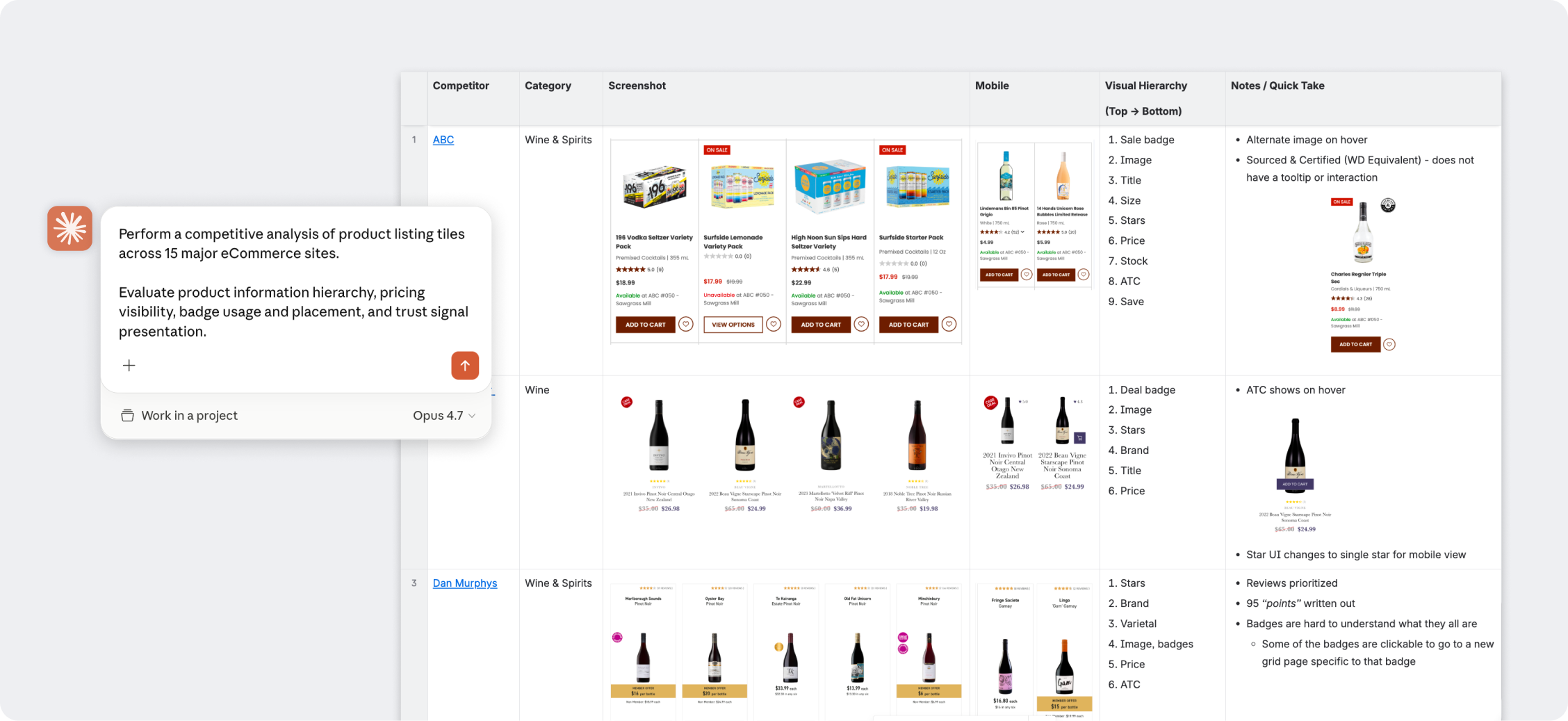
Task: Click the Old Fat Unicorn Pinot Noir bottle
Action: (x=858, y=657)
